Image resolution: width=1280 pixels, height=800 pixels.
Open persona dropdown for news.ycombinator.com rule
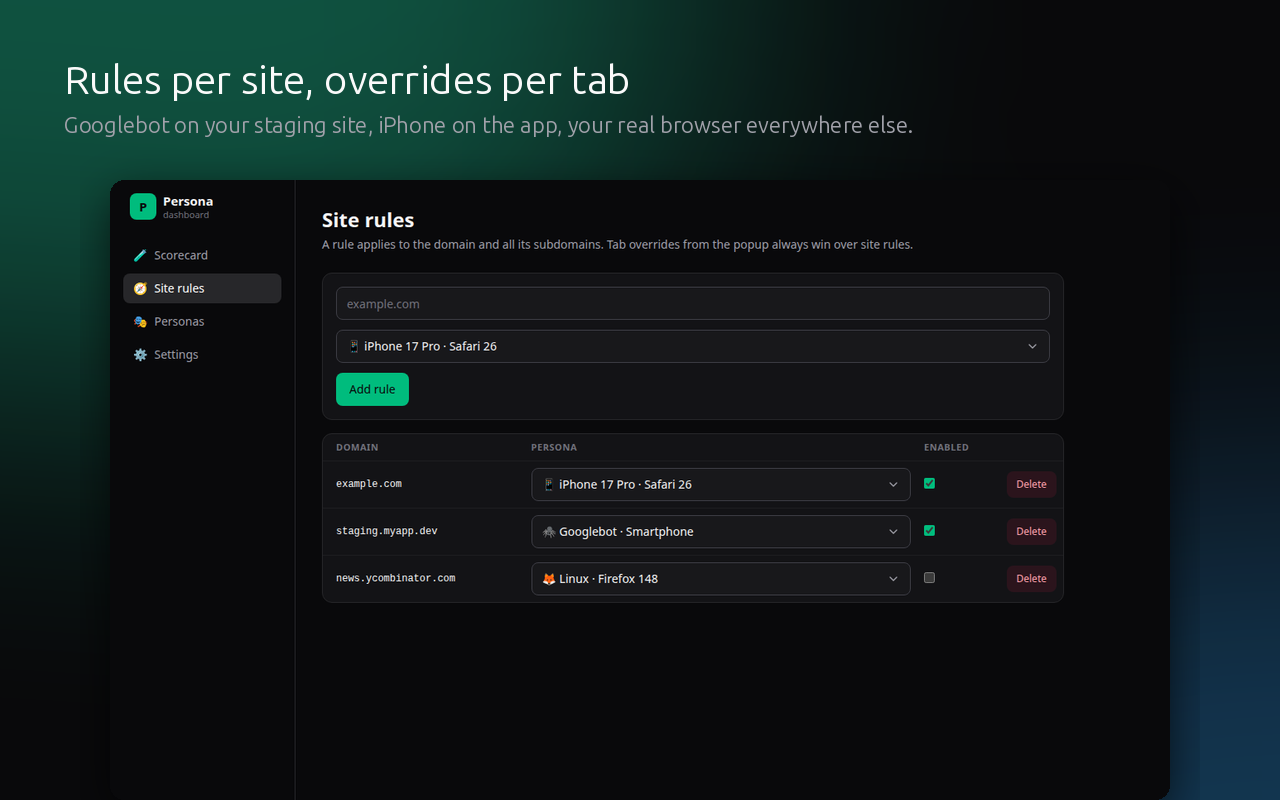[721, 578]
